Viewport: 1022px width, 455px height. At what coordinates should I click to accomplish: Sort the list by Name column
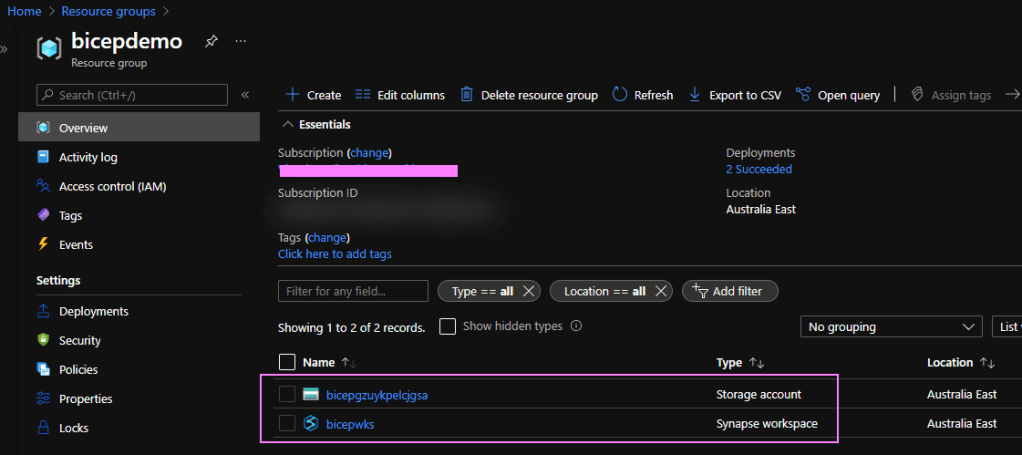click(x=319, y=362)
